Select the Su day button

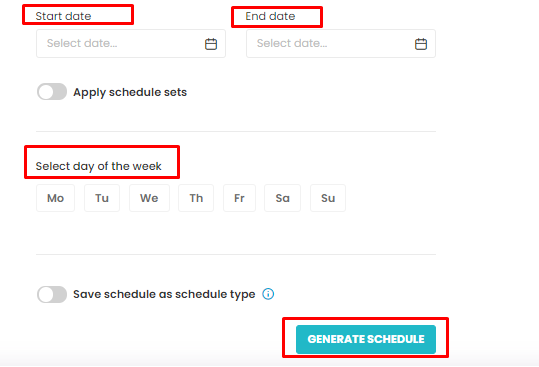(328, 198)
